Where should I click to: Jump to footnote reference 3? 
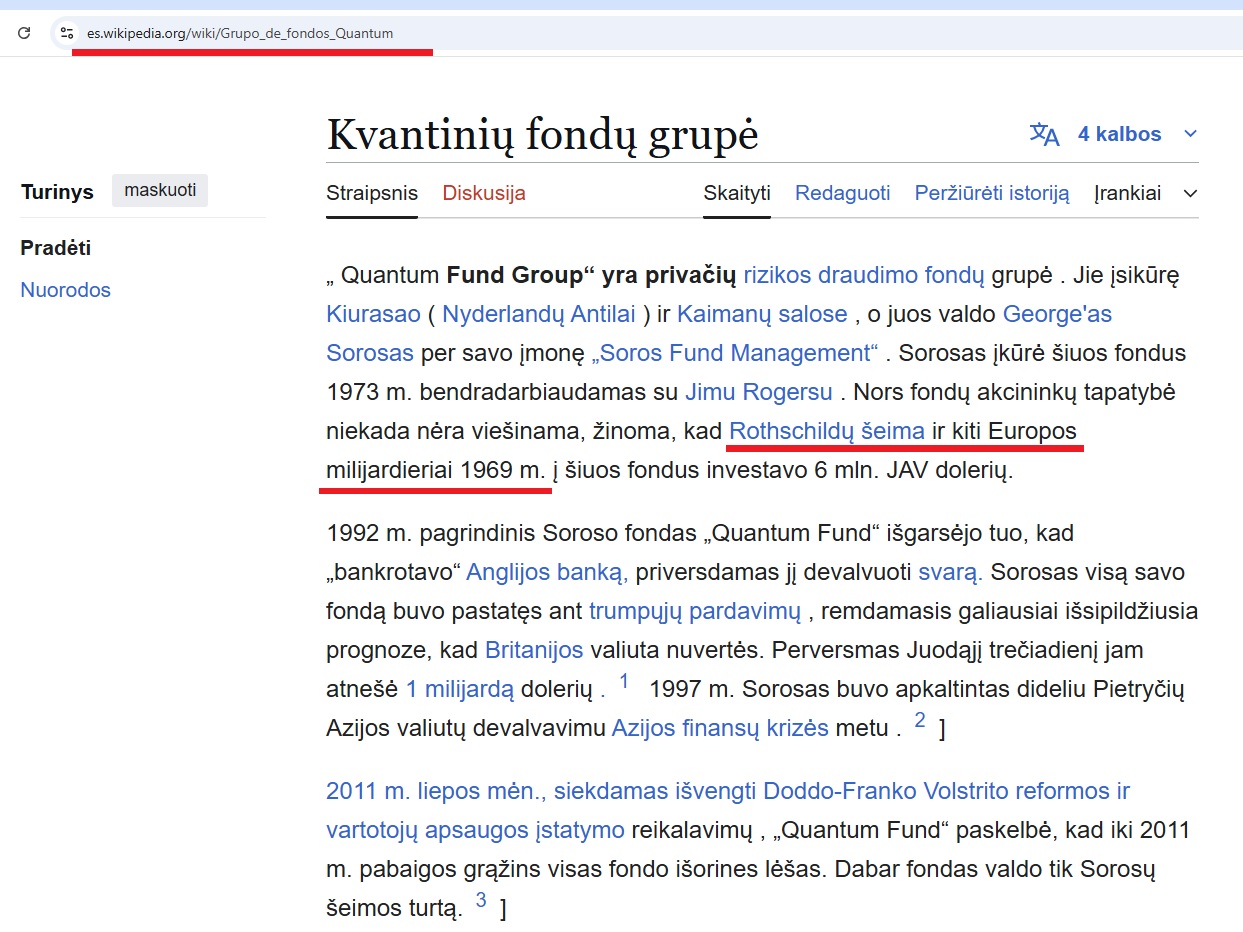(x=481, y=900)
